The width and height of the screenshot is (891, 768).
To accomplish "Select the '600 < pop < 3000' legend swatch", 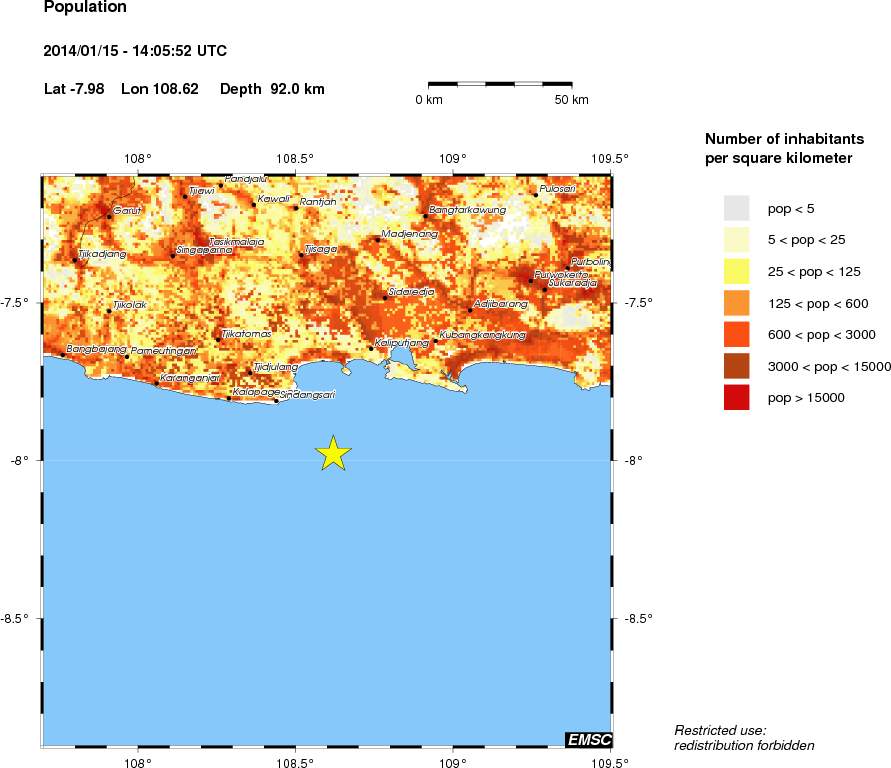I will (x=736, y=334).
